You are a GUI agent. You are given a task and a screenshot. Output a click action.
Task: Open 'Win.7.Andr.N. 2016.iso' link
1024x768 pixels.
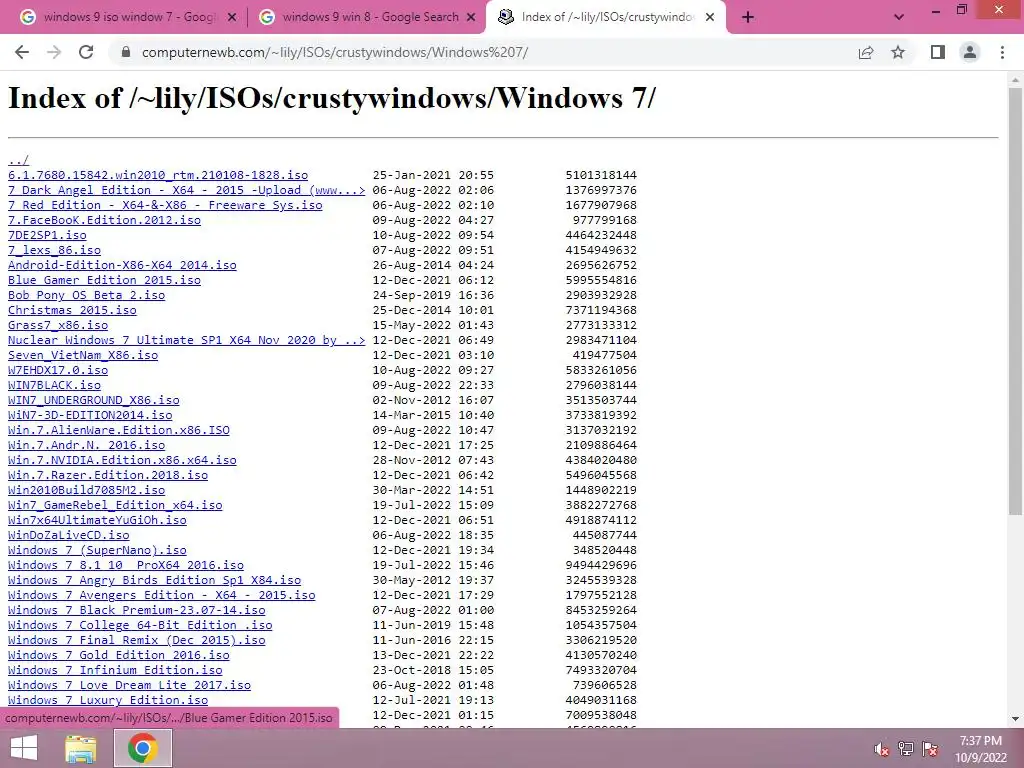coord(86,445)
